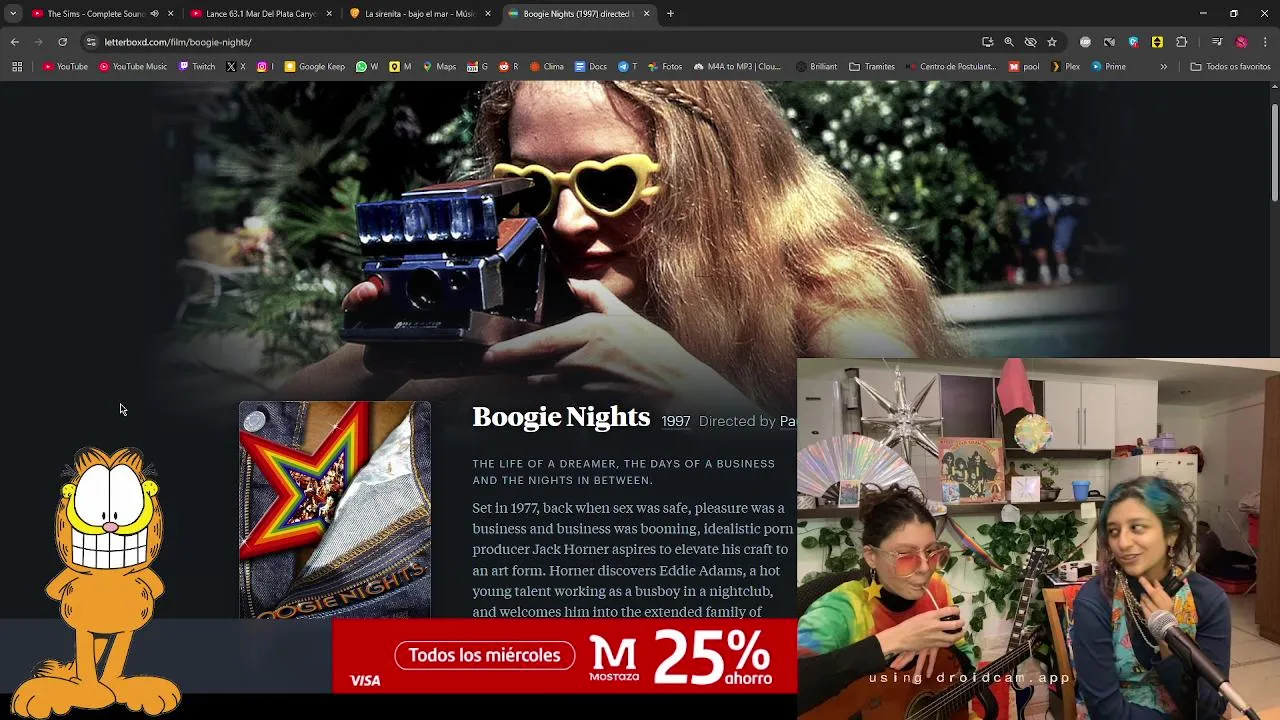
Task: Open the Extensions puzzle icon
Action: coord(1181,42)
